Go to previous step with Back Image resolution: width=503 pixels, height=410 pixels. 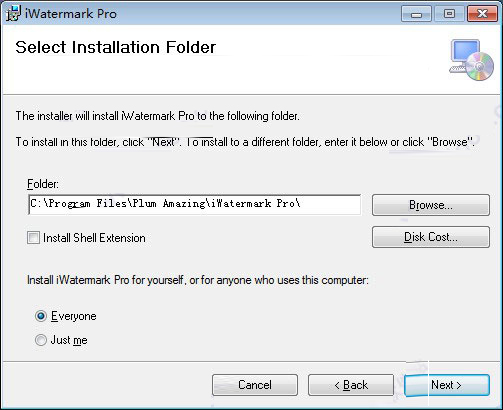coord(351,385)
